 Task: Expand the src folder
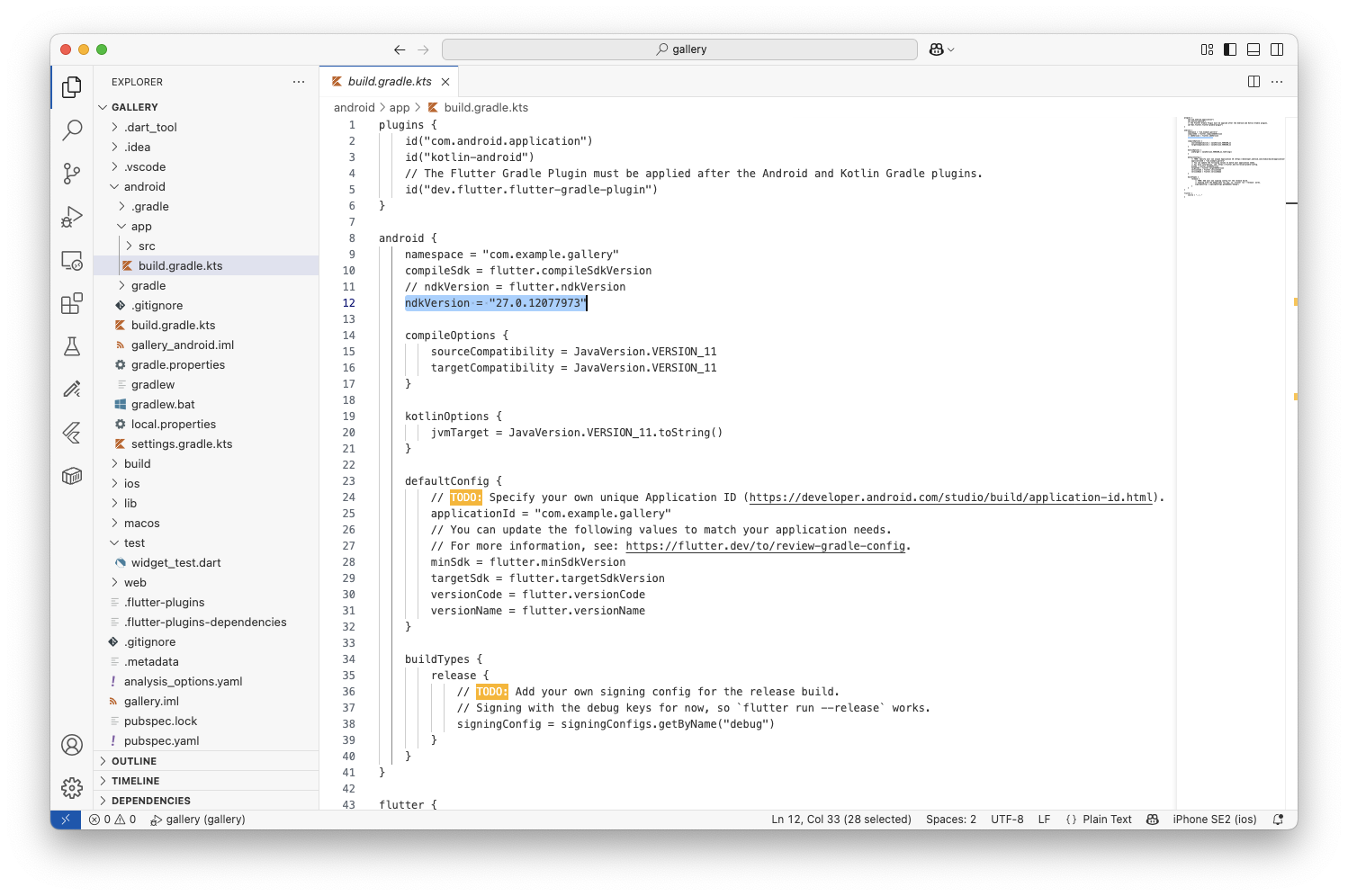point(206,246)
